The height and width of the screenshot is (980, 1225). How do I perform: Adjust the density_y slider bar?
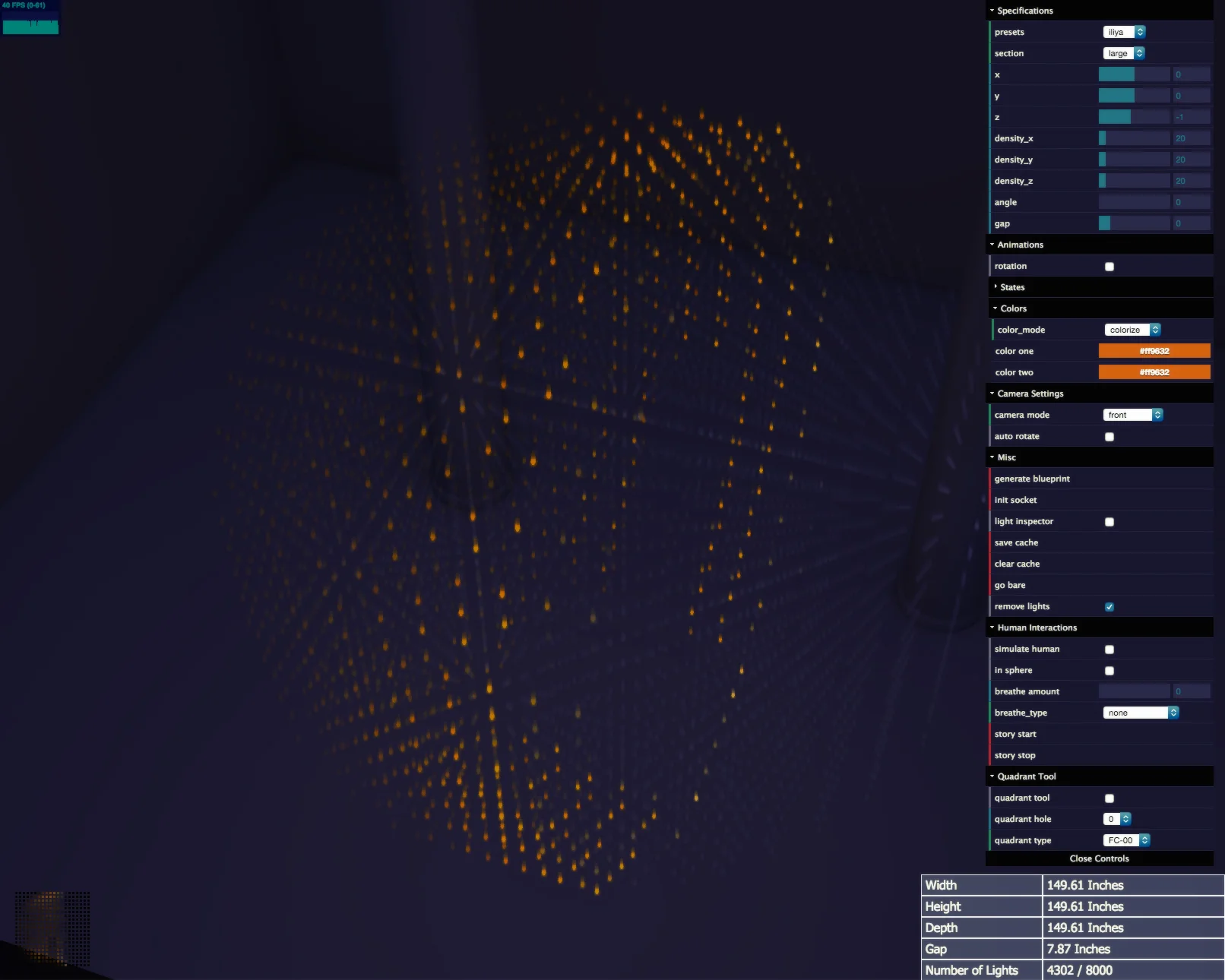pyautogui.click(x=1135, y=160)
